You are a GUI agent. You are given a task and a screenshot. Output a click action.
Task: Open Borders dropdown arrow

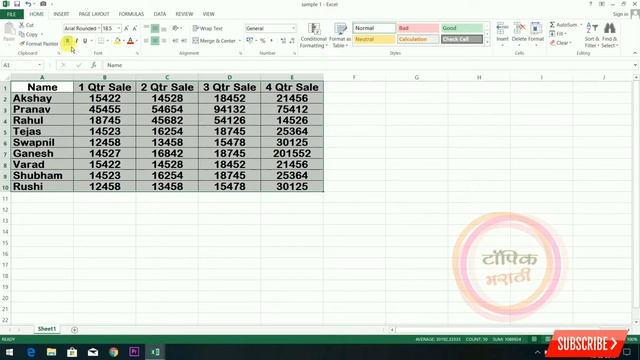(107, 41)
